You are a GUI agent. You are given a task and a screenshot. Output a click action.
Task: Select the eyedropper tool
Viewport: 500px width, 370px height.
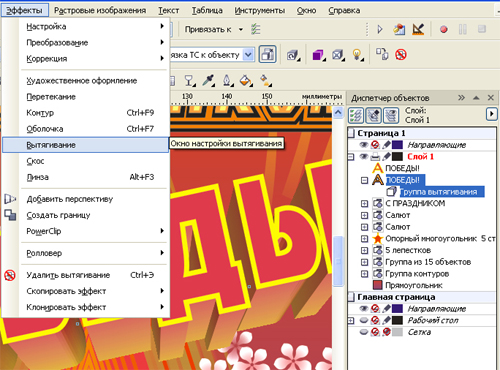[x=209, y=80]
